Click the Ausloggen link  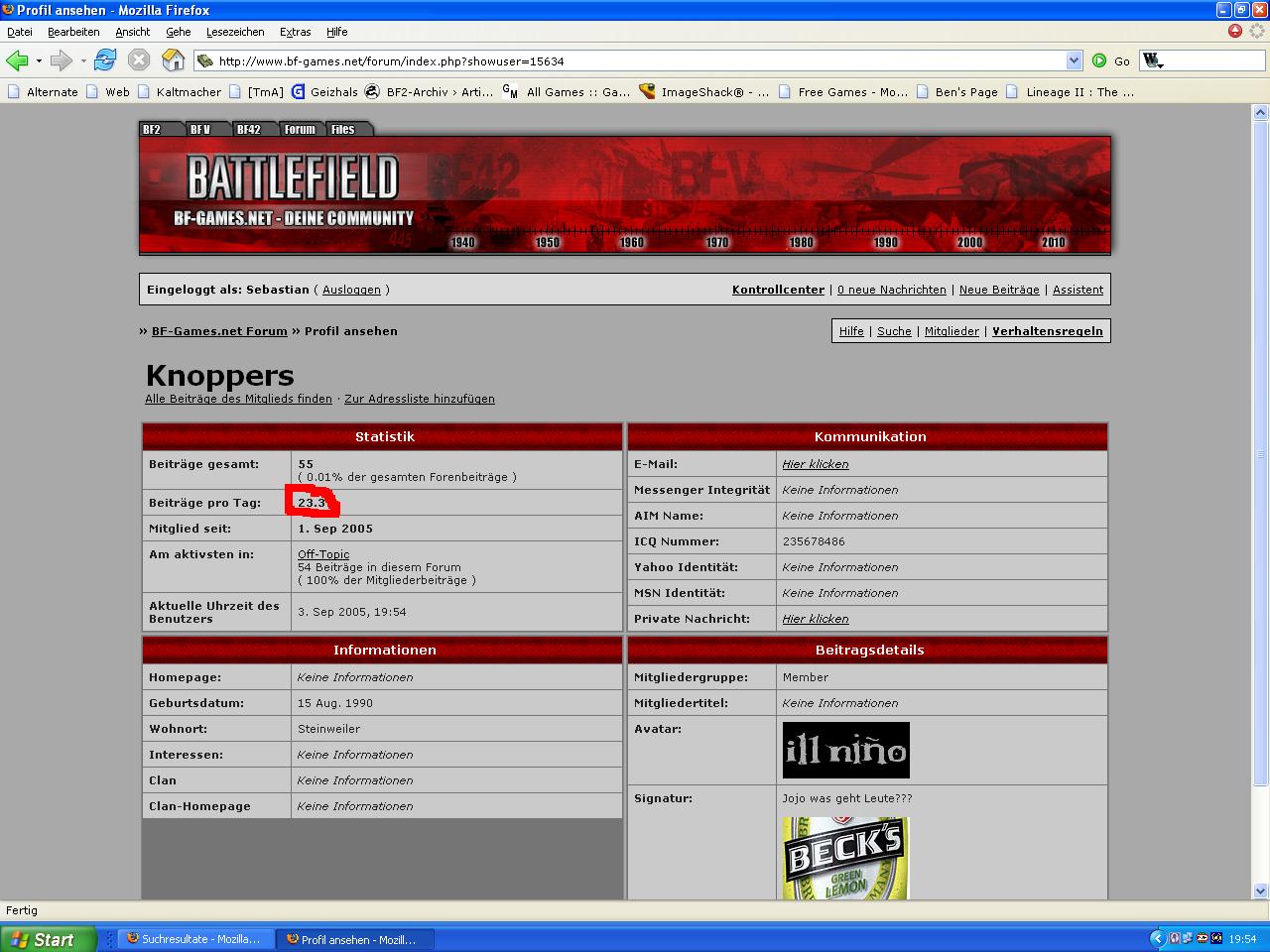(351, 290)
